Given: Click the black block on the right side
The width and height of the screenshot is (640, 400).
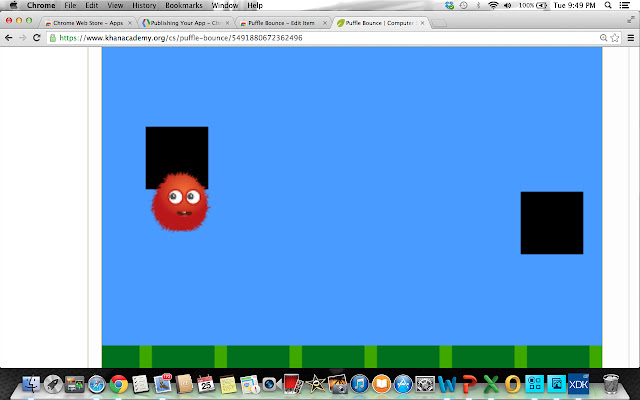Looking at the screenshot, I should coord(552,223).
